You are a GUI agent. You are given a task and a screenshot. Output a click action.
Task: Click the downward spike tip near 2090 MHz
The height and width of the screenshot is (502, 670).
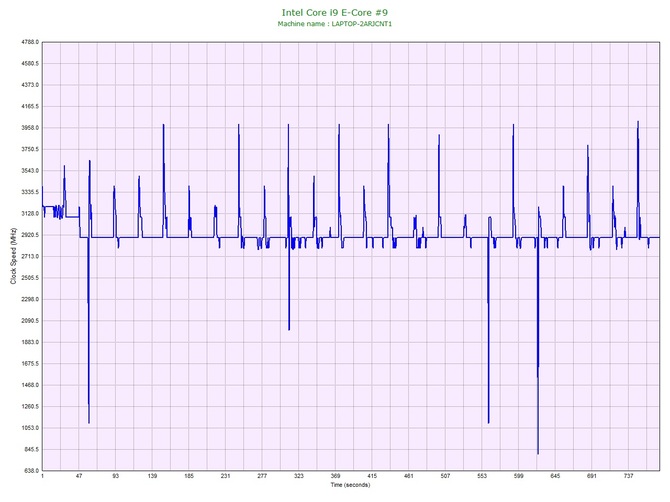pos(289,329)
